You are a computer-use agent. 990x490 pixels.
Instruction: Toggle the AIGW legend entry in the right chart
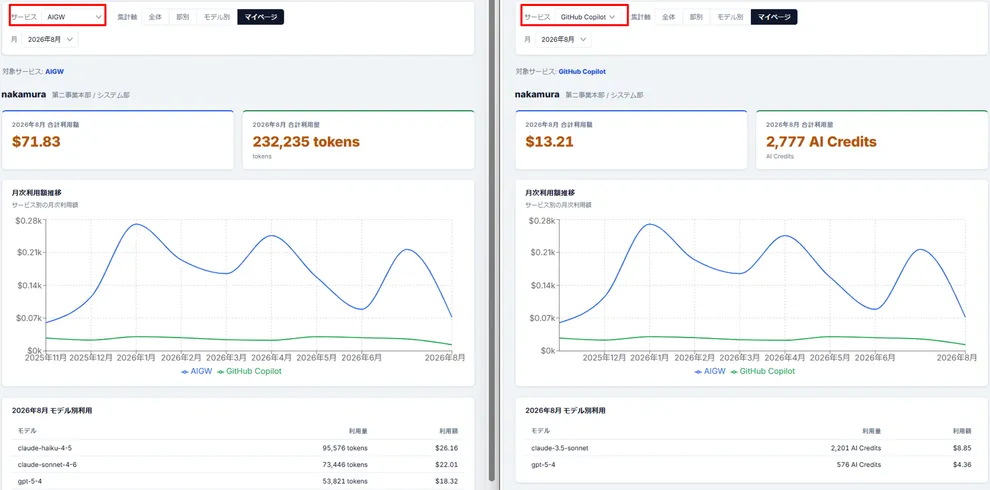tap(710, 371)
